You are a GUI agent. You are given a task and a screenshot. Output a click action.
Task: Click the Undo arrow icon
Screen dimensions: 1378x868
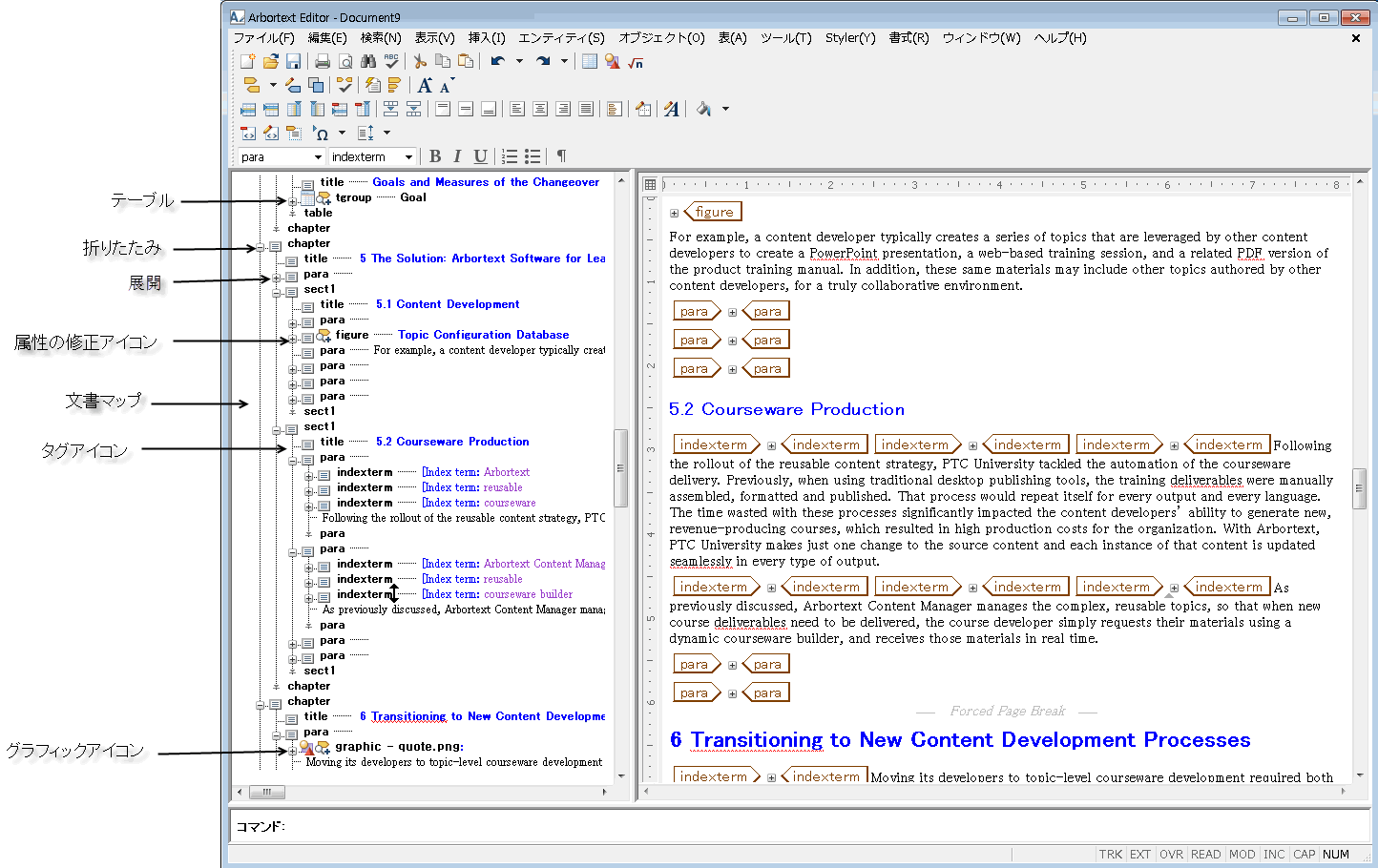[x=497, y=61]
